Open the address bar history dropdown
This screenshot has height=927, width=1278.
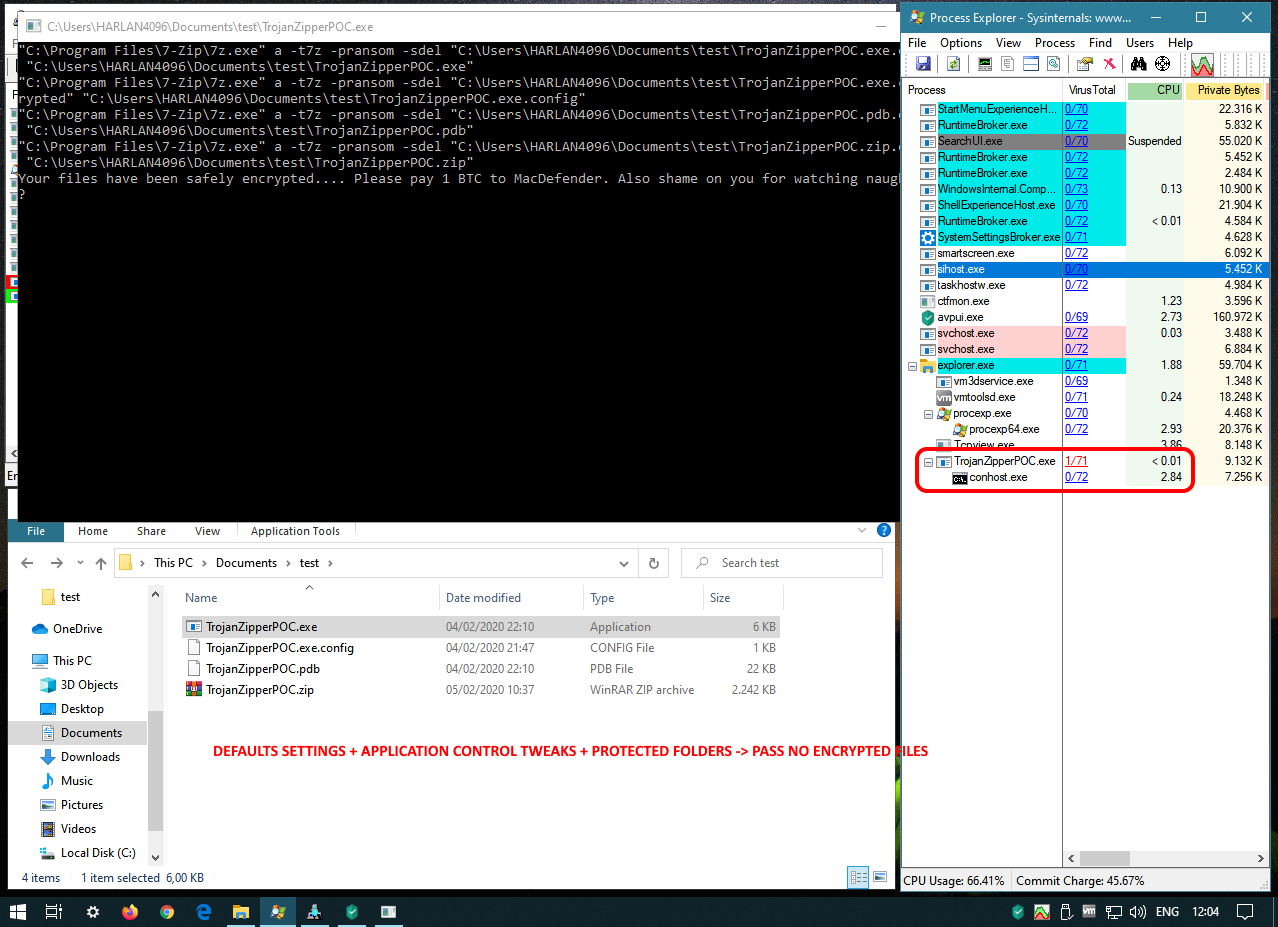coord(626,563)
